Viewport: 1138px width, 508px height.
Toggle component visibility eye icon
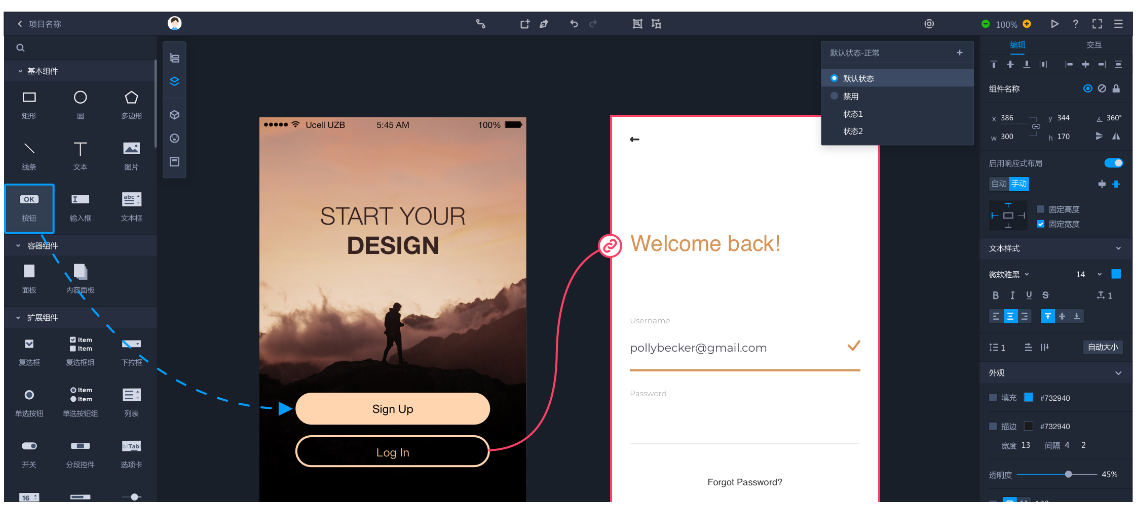(1087, 89)
